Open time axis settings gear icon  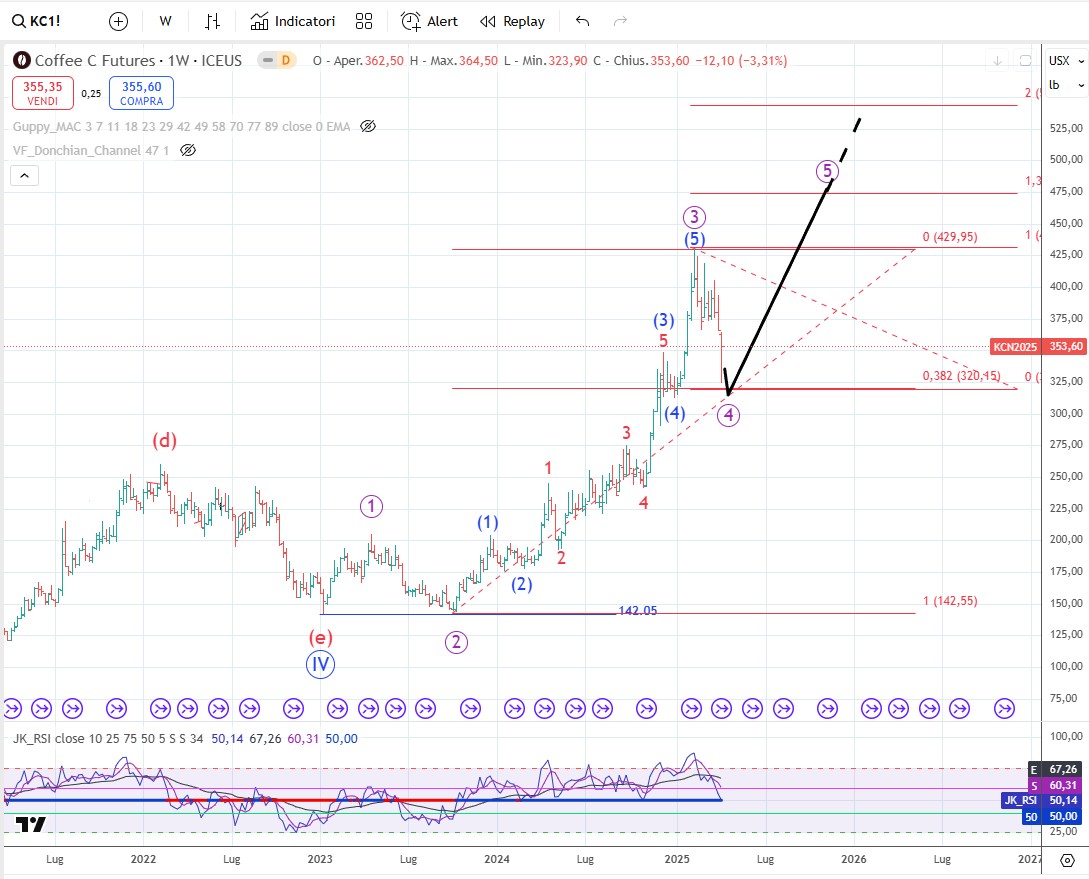[1066, 859]
